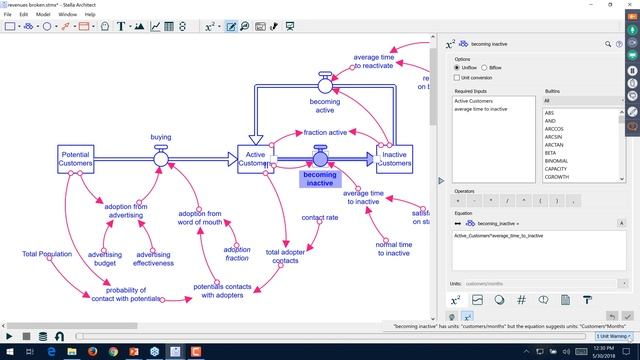Open the Edit menu
The image size is (640, 360).
pyautogui.click(x=24, y=14)
